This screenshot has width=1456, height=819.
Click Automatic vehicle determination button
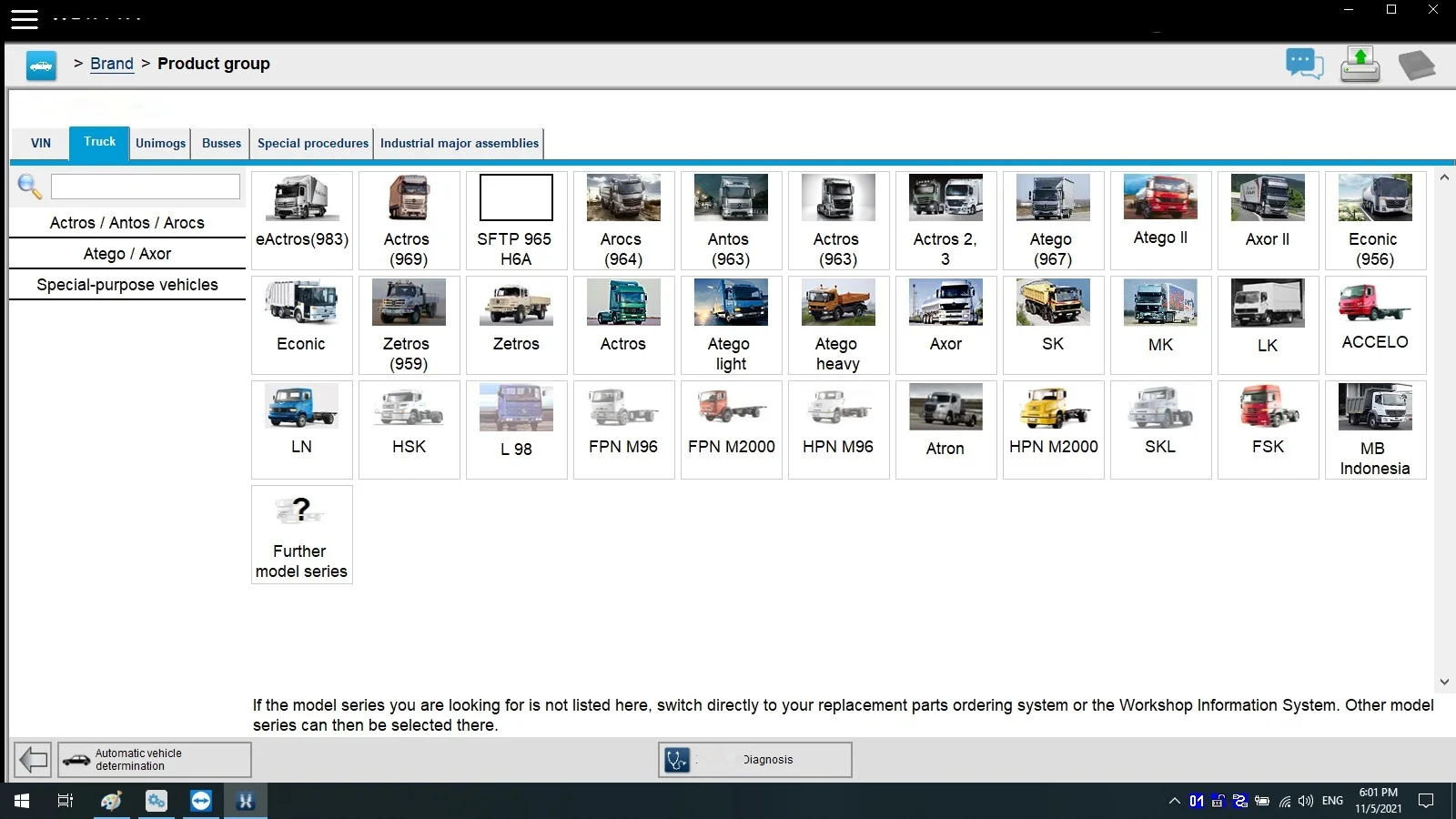click(x=155, y=760)
